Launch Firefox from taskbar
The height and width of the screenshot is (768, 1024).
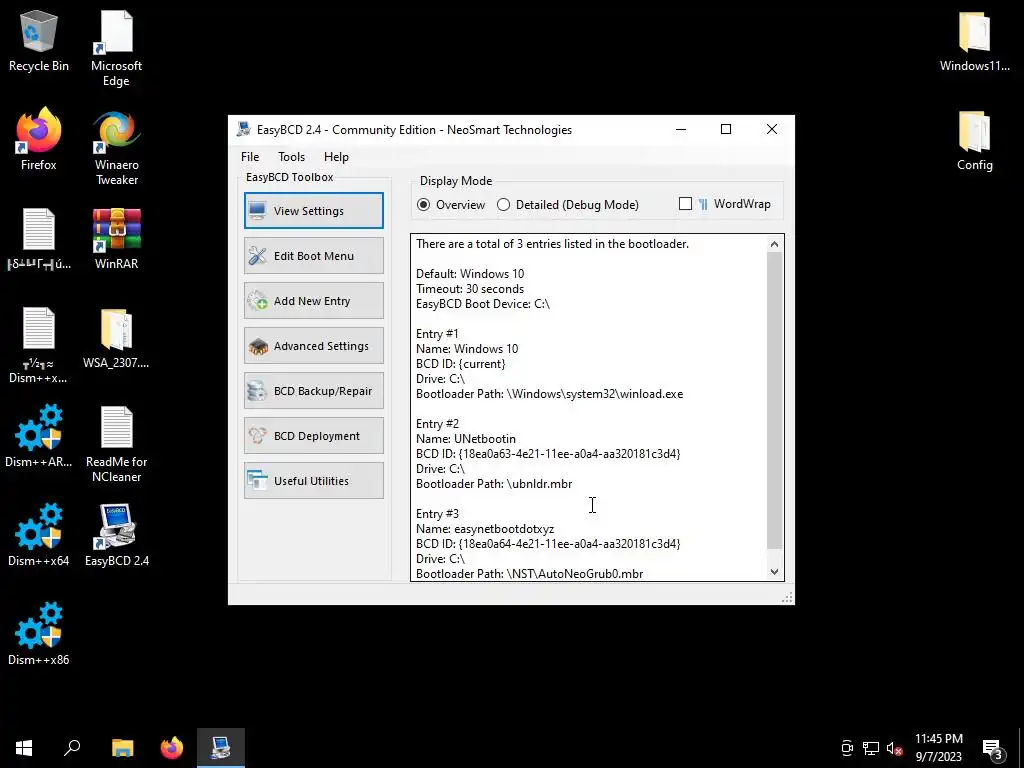click(x=172, y=748)
